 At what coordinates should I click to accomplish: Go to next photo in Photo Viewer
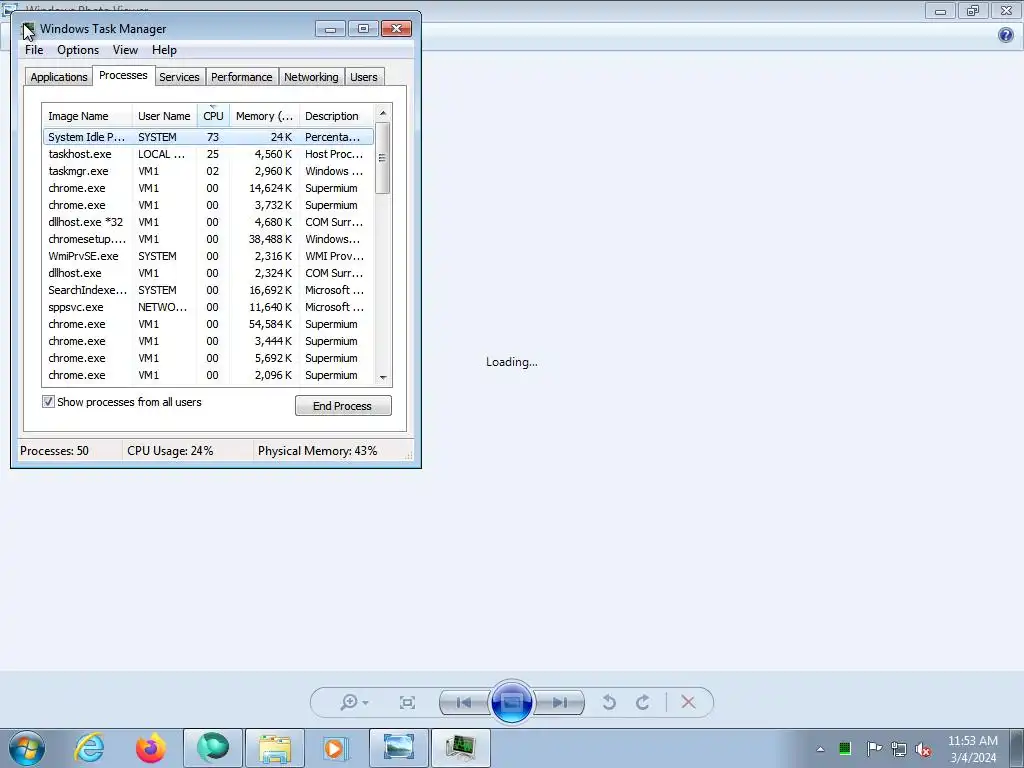coord(559,702)
